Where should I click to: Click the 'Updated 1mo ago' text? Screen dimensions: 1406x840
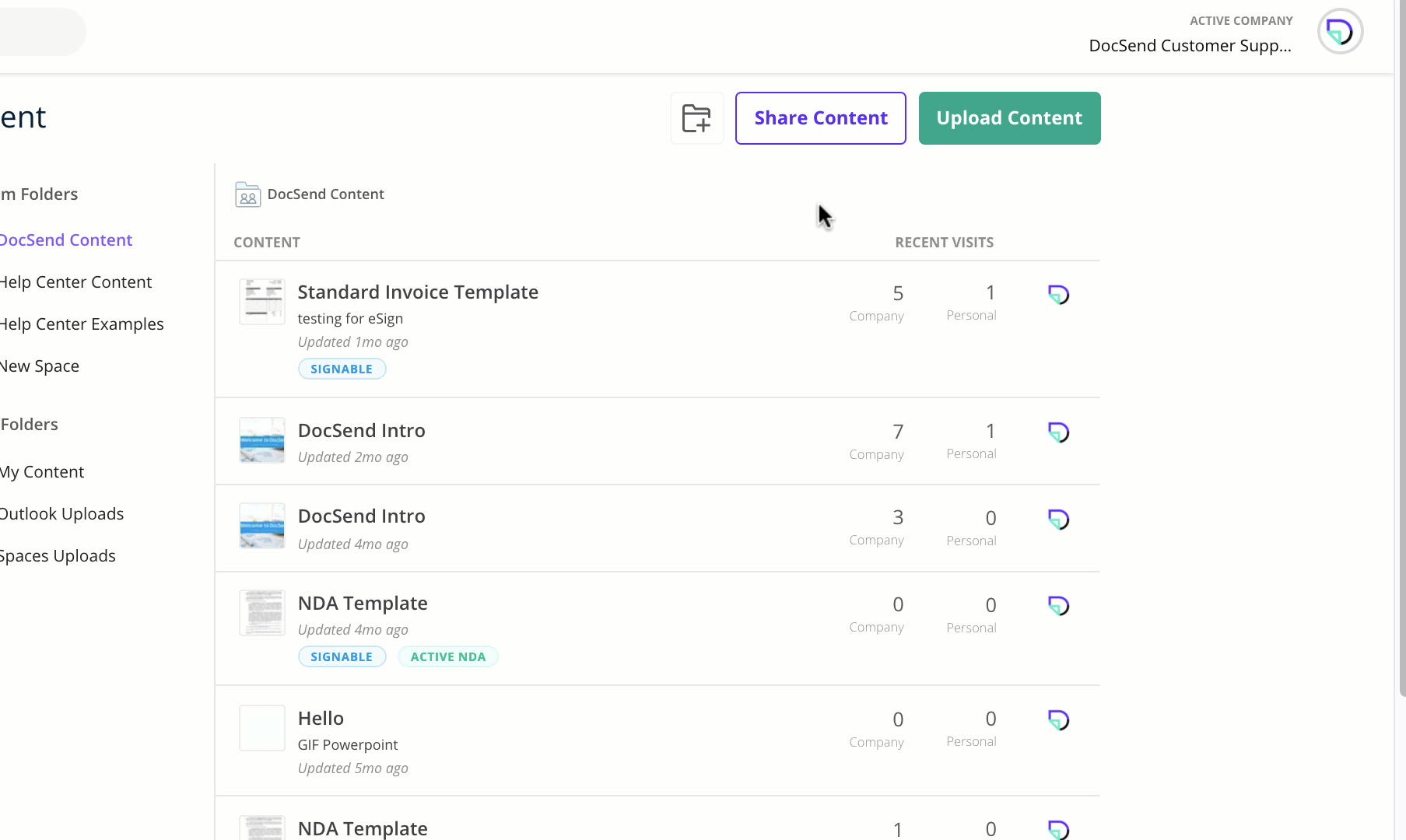pyautogui.click(x=352, y=342)
